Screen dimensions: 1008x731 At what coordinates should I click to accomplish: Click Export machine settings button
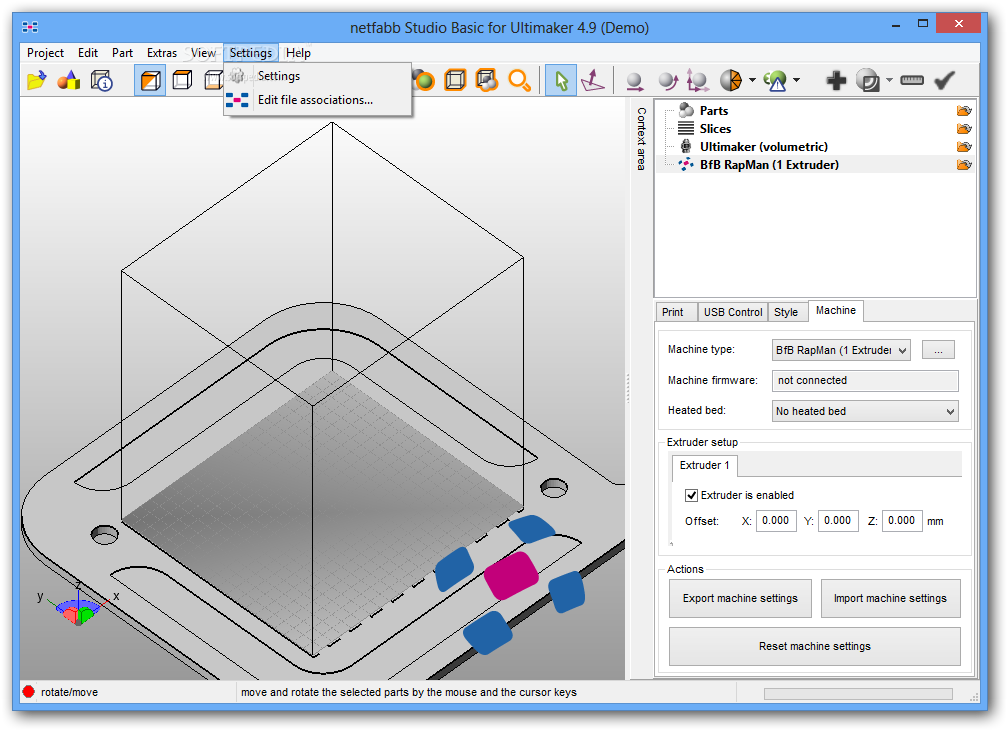click(740, 599)
